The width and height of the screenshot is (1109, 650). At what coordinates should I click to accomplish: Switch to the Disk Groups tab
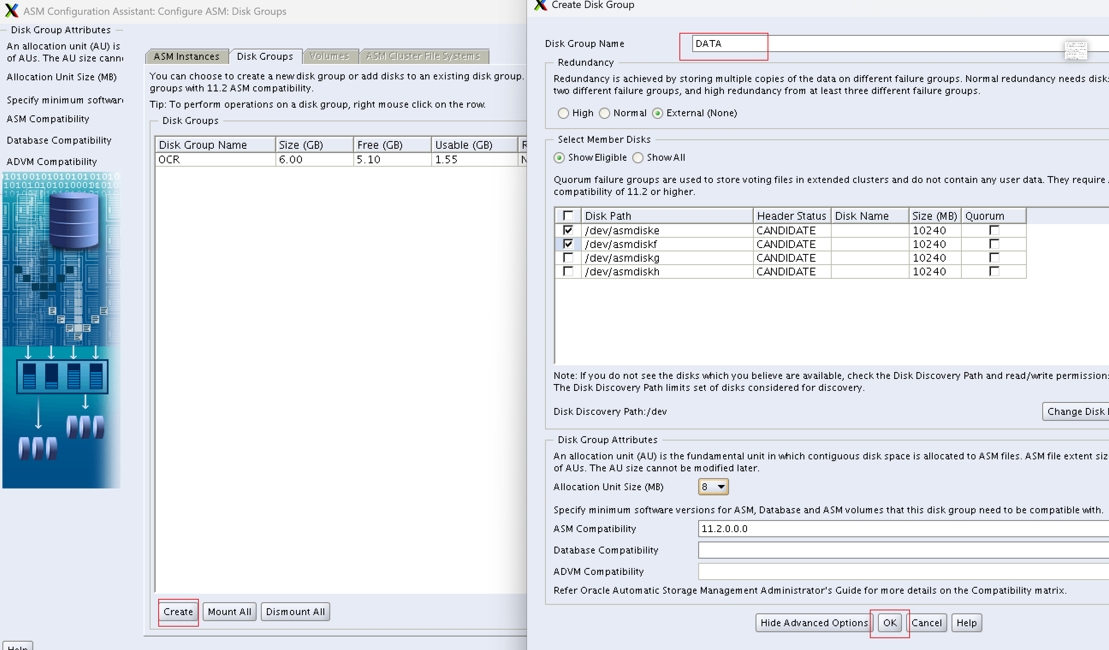pos(265,56)
